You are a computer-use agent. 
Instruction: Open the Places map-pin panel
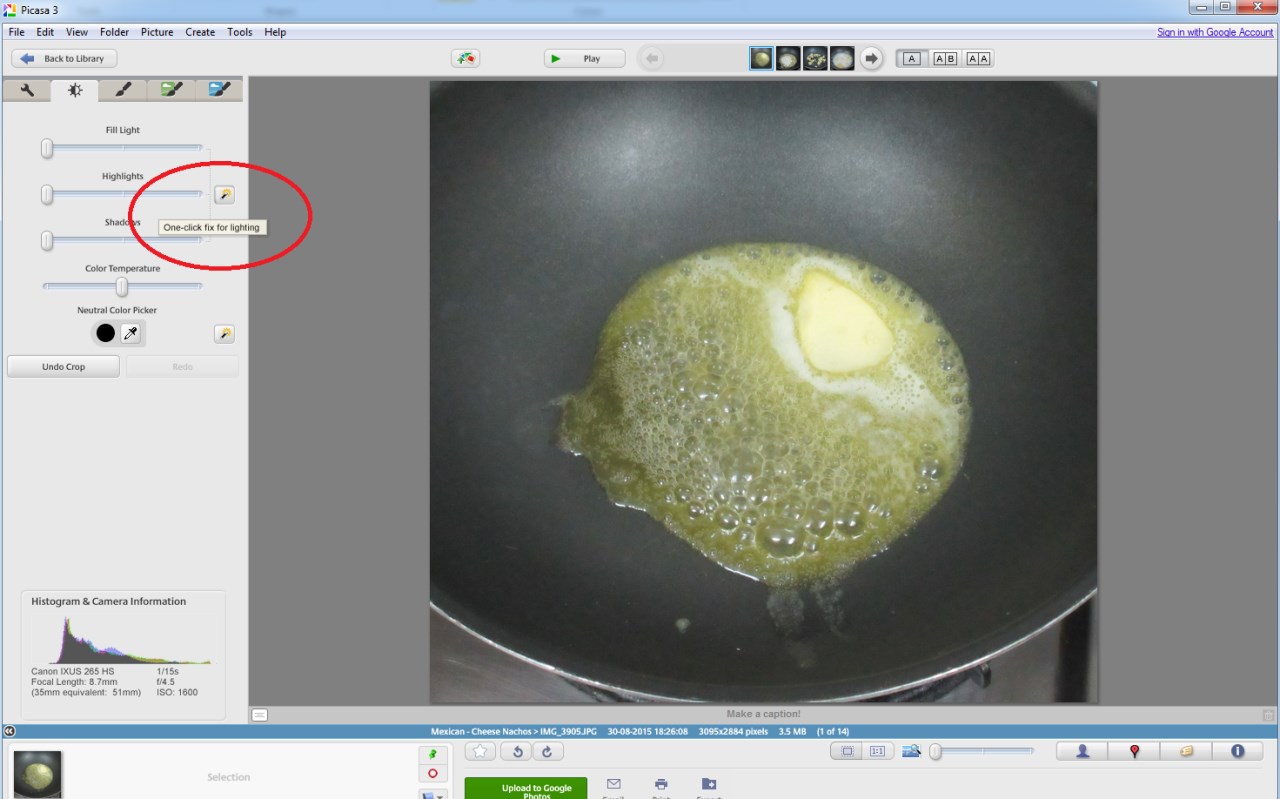tap(1134, 752)
